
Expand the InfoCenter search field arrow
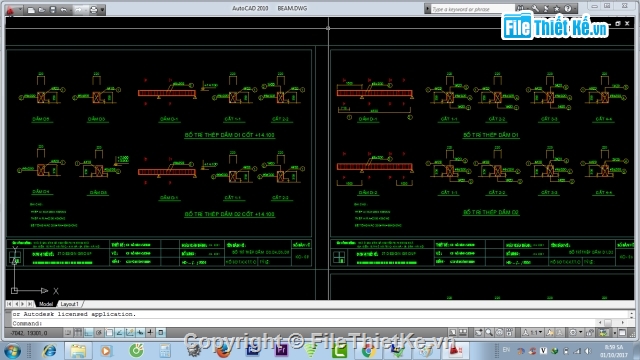[427, 9]
